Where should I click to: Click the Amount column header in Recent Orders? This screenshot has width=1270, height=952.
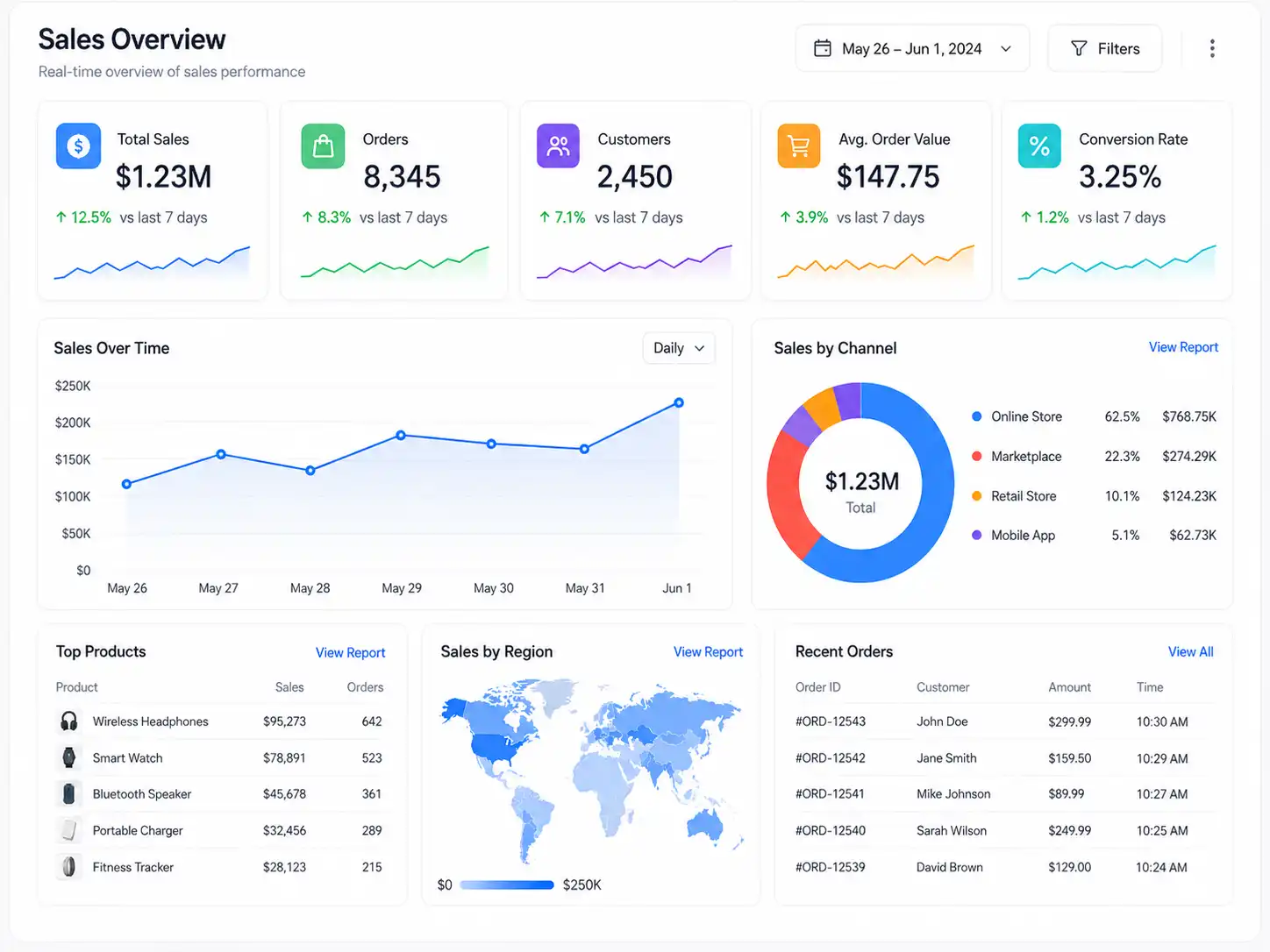point(1070,687)
